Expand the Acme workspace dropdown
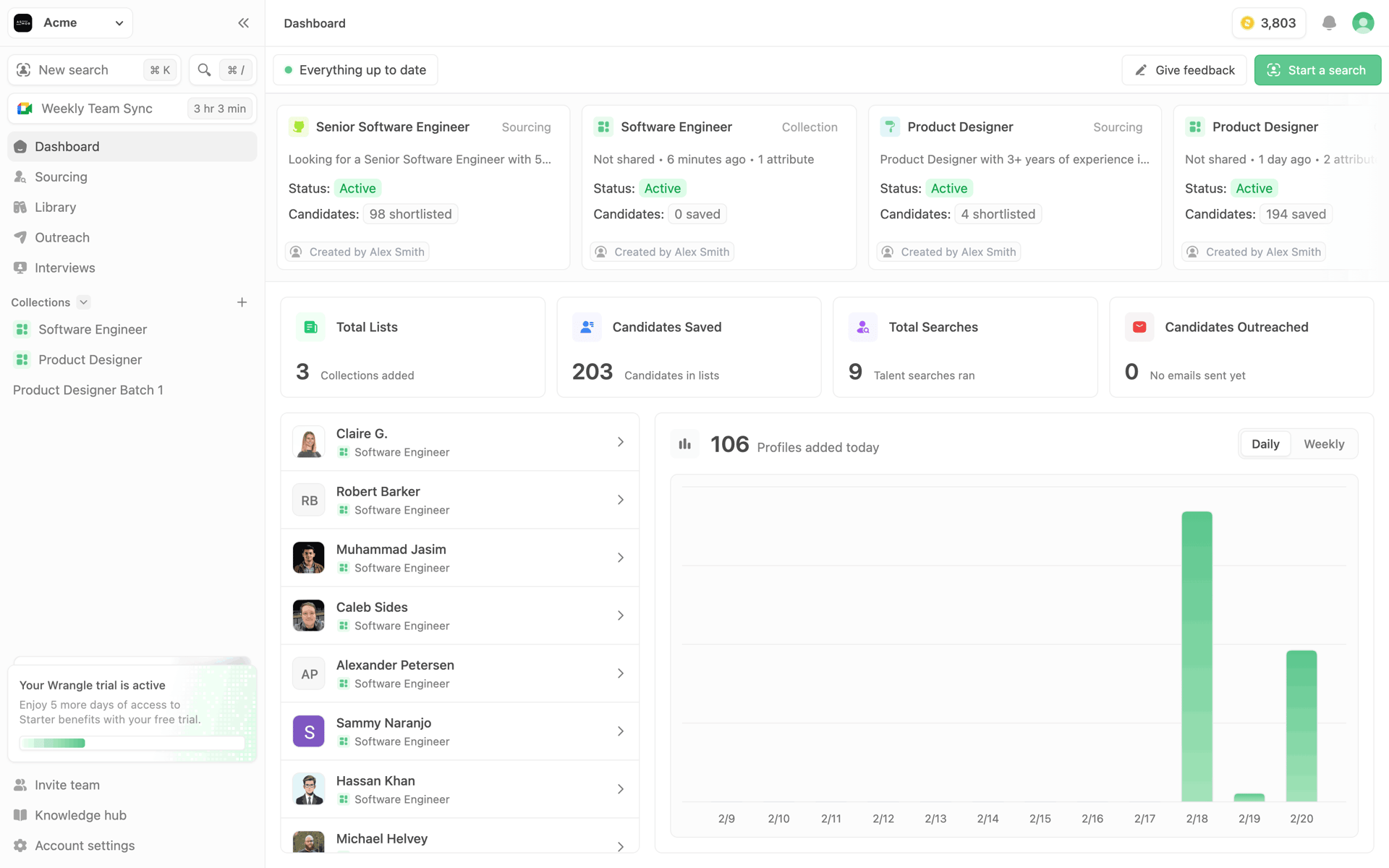Viewport: 1389px width, 868px height. coord(70,23)
